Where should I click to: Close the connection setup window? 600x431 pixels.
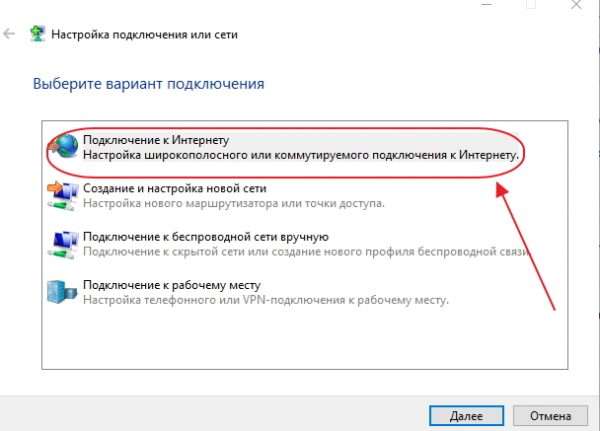(576, 5)
